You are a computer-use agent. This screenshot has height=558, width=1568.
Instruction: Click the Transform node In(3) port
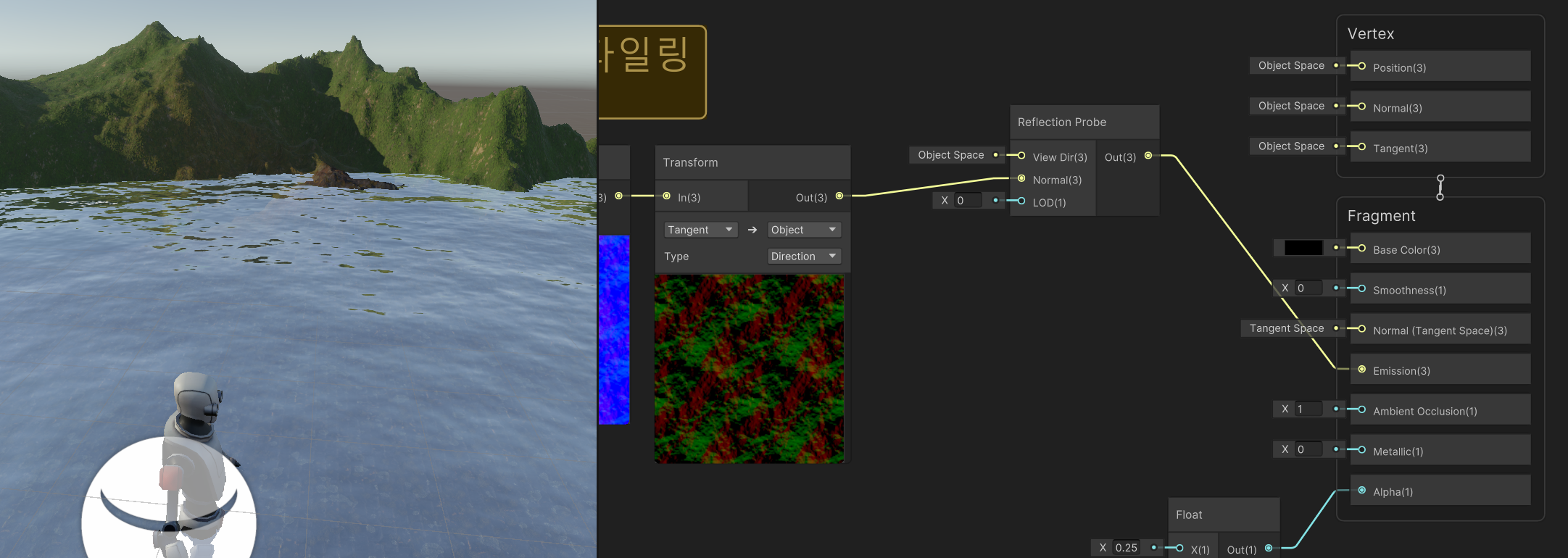coord(666,196)
